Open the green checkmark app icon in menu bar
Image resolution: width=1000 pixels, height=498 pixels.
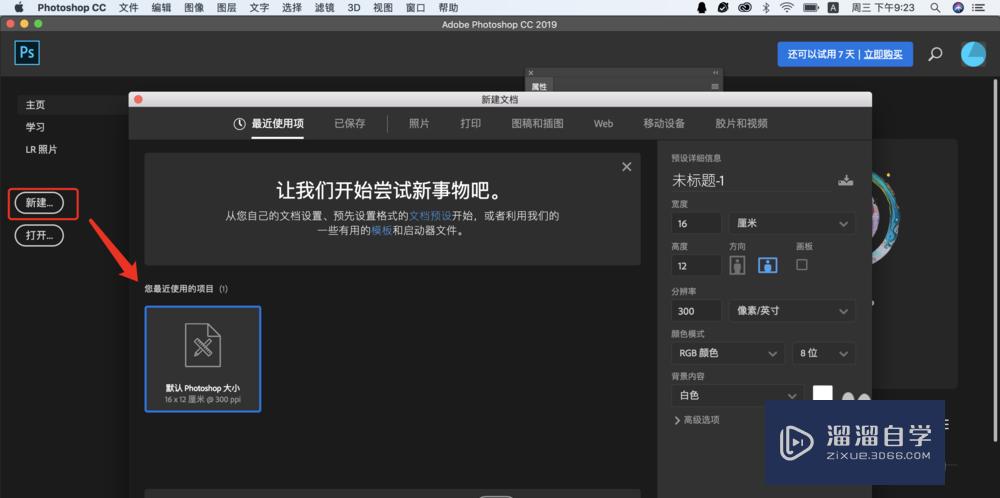[723, 8]
